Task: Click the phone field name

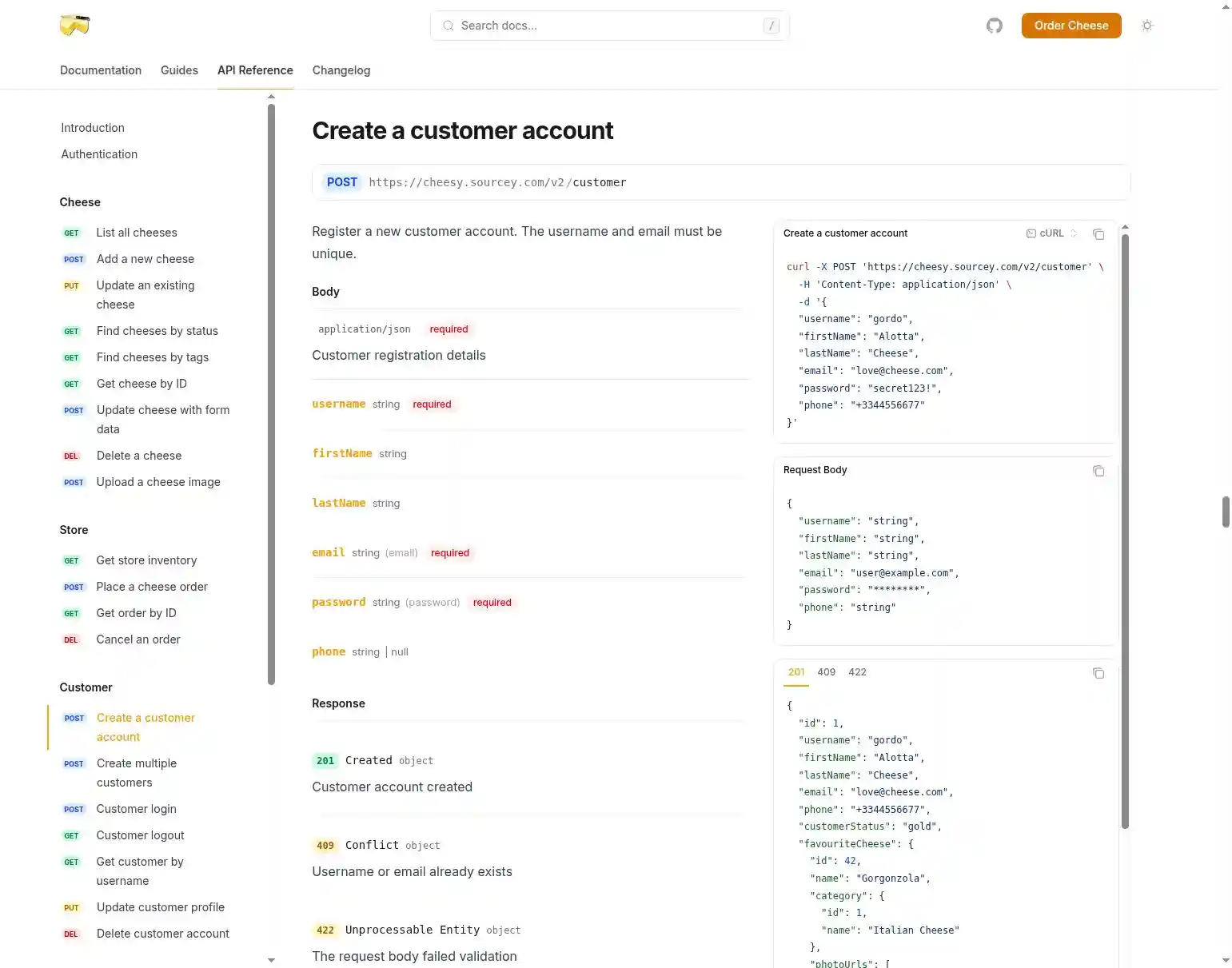Action: (x=329, y=652)
